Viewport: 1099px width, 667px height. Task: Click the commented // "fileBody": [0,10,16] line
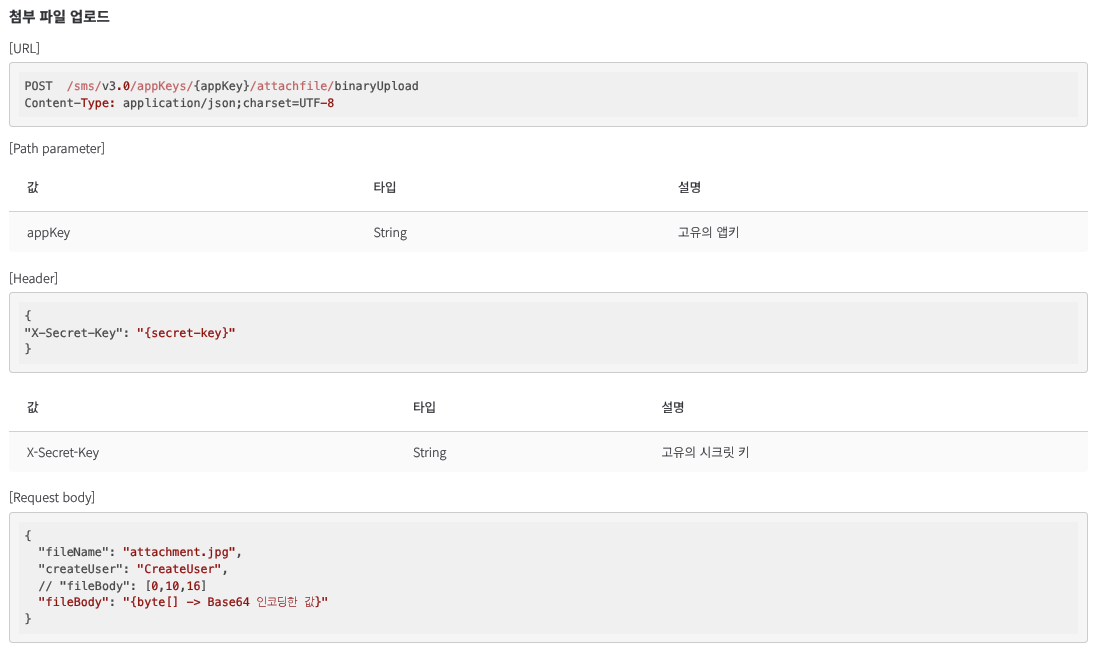click(x=123, y=586)
